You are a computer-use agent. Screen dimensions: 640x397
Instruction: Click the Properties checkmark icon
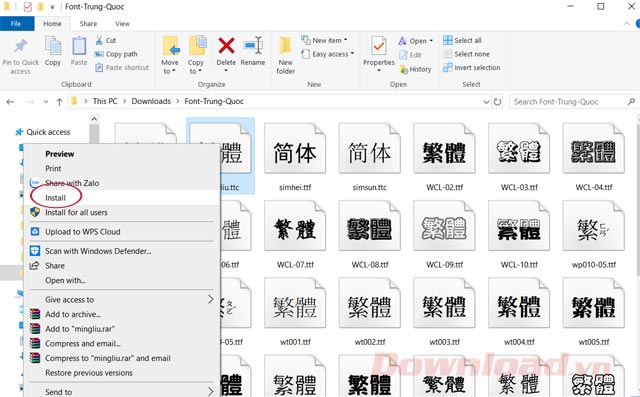(x=379, y=46)
